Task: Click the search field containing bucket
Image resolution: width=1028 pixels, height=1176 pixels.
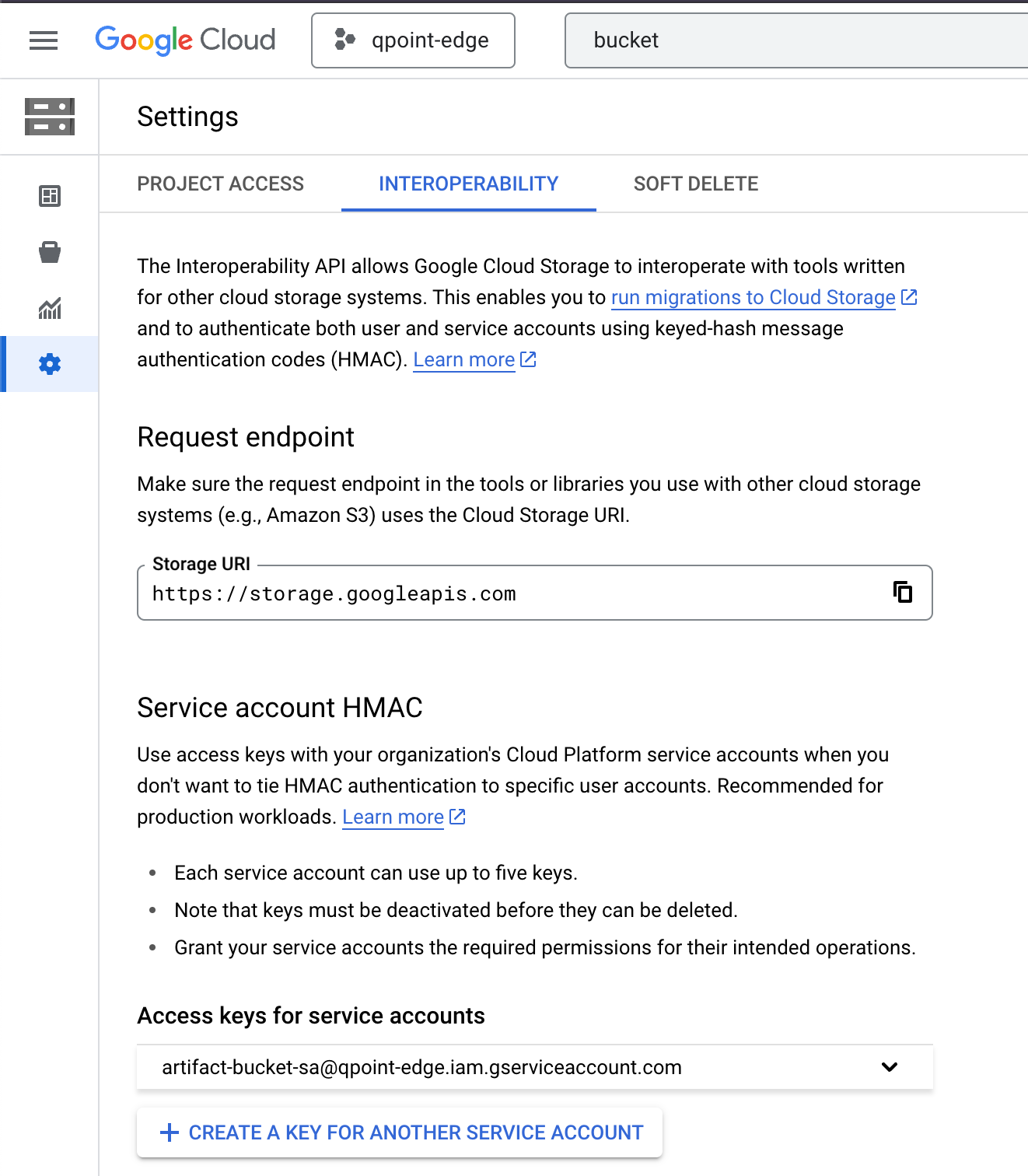Action: (796, 40)
